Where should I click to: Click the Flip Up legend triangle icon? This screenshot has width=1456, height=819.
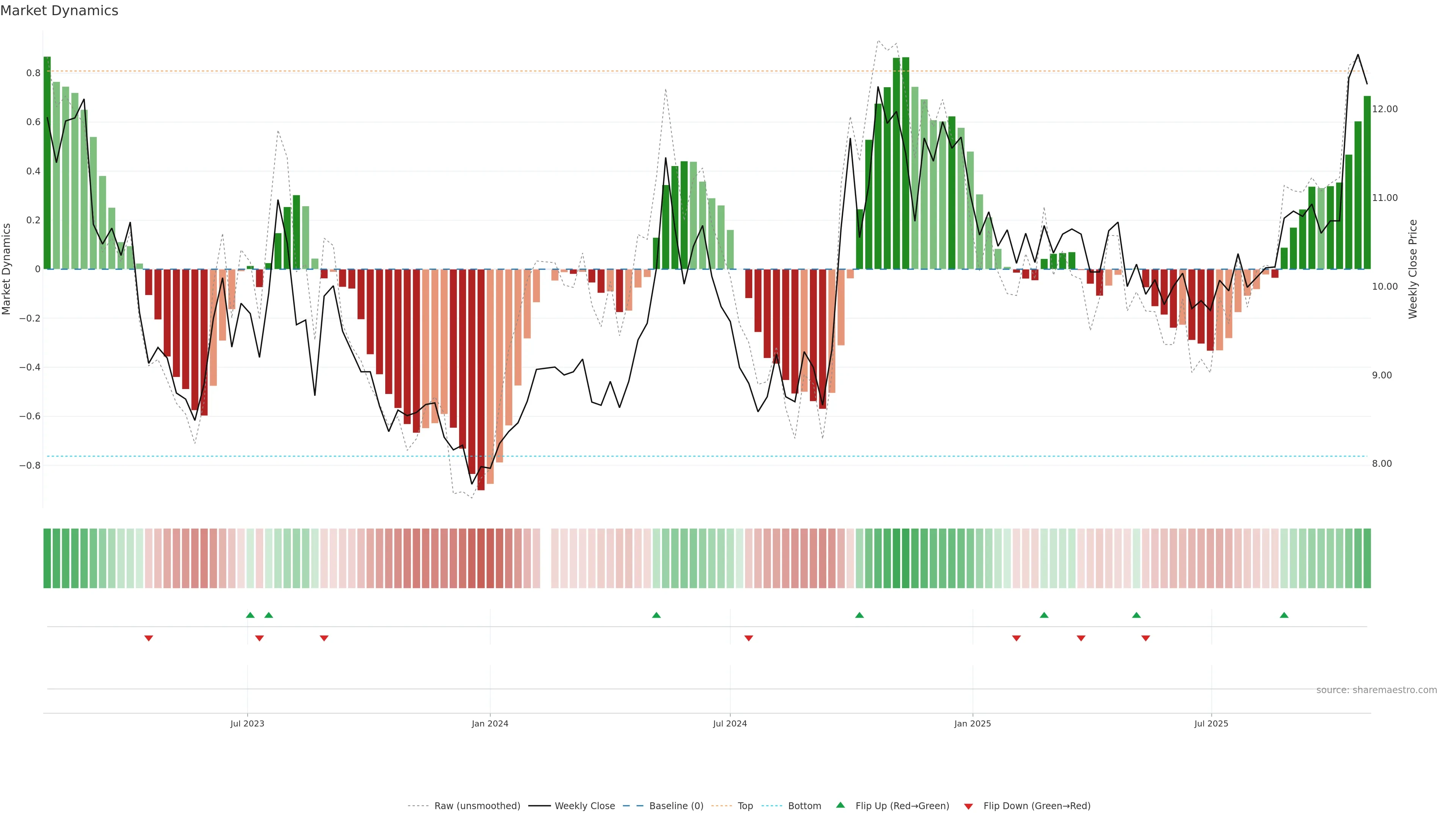(841, 805)
